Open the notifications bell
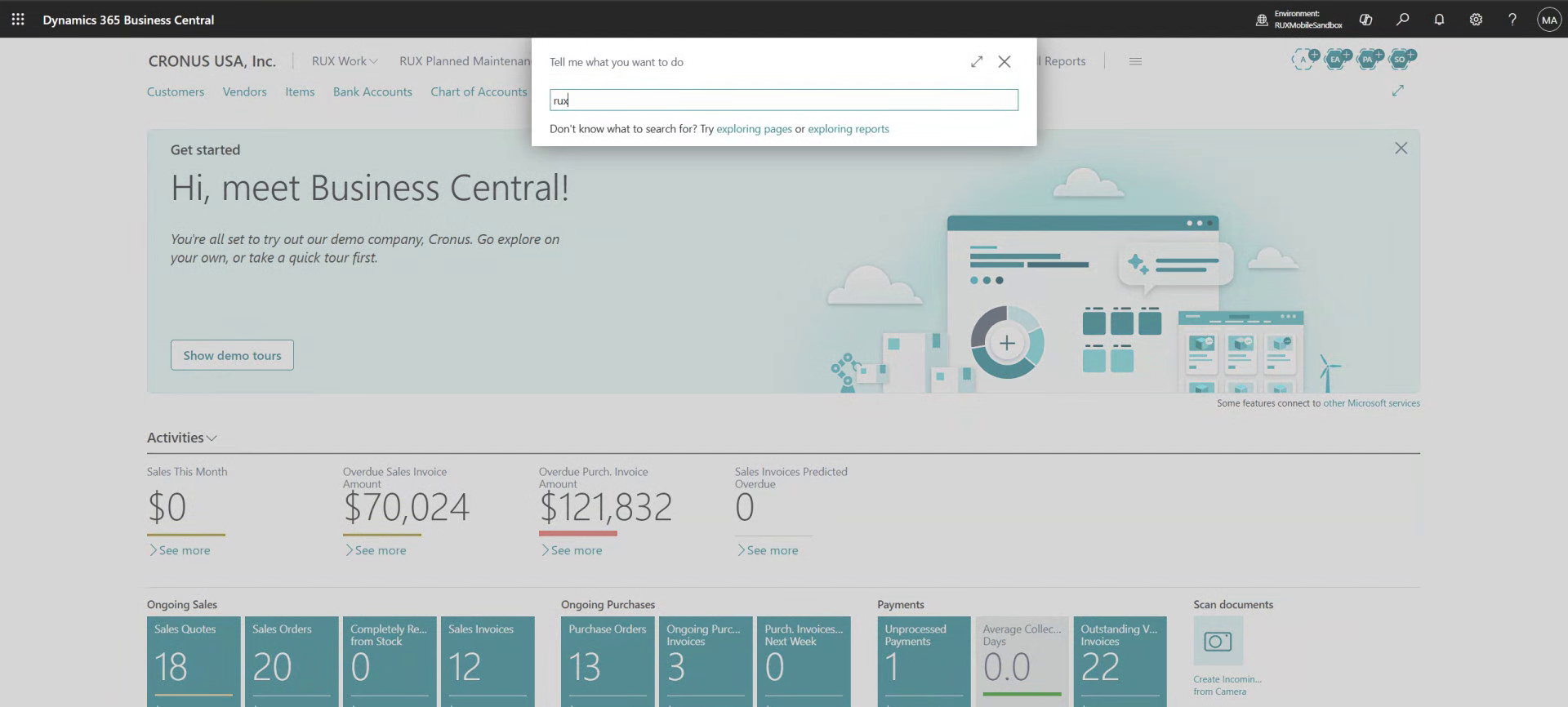The width and height of the screenshot is (1568, 707). (x=1439, y=20)
